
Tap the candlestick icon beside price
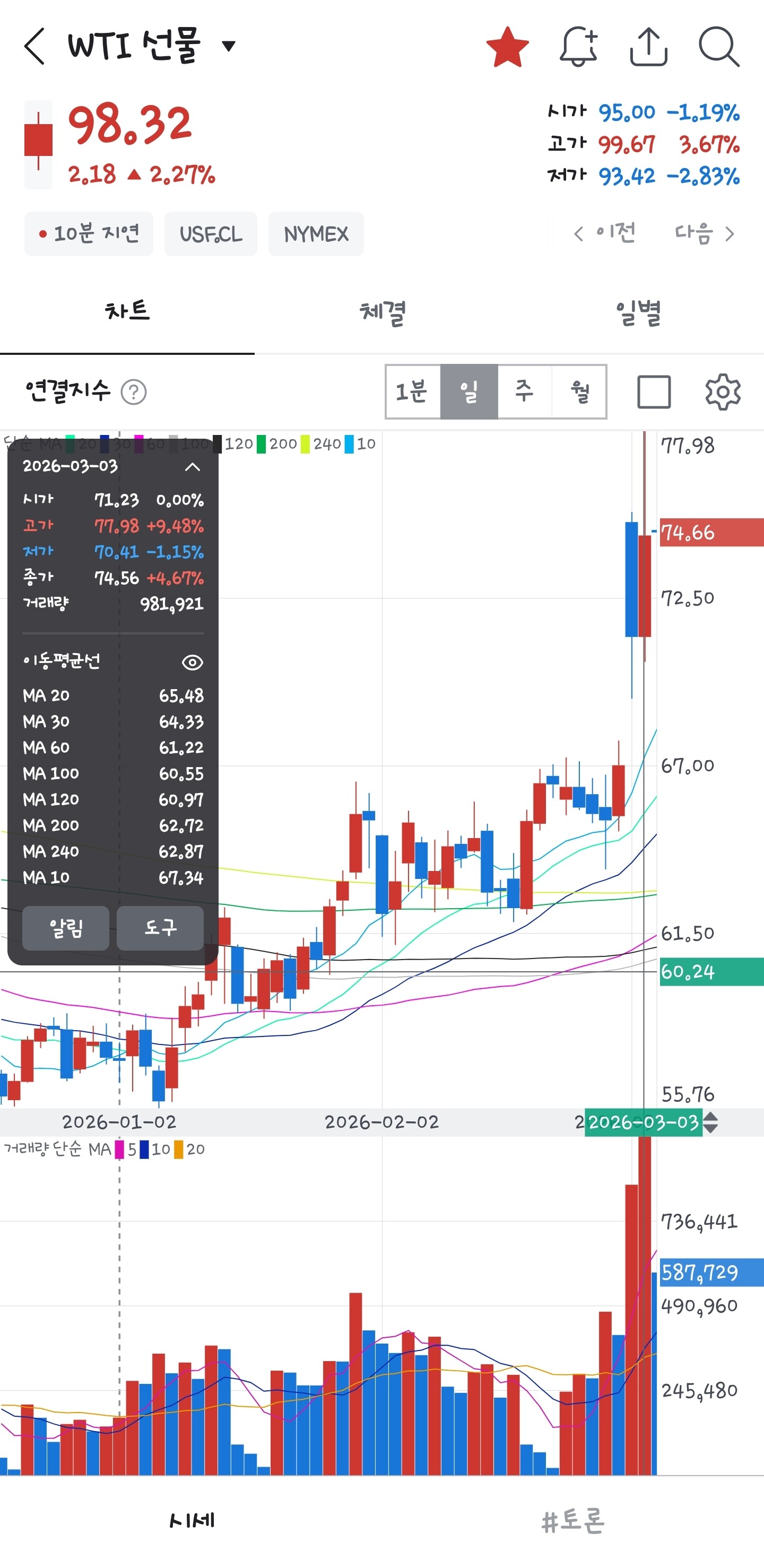coord(38,144)
